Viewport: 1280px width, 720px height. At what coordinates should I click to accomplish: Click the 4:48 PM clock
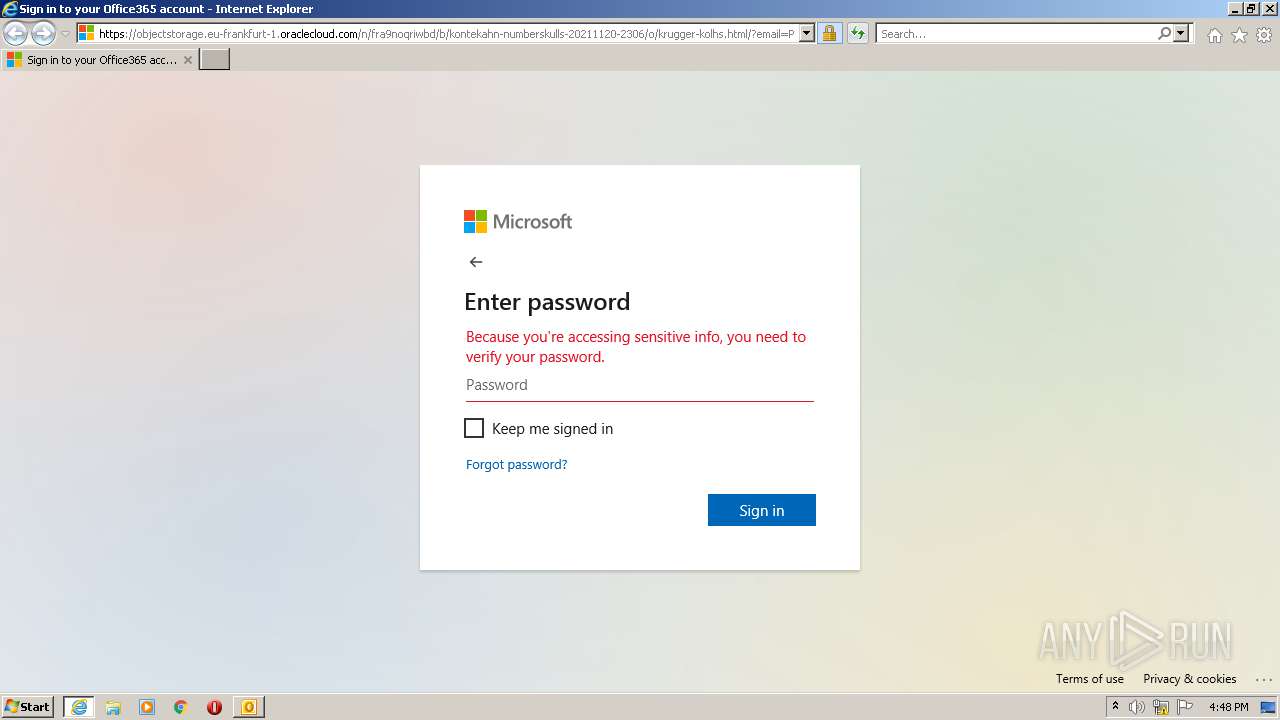[x=1228, y=707]
